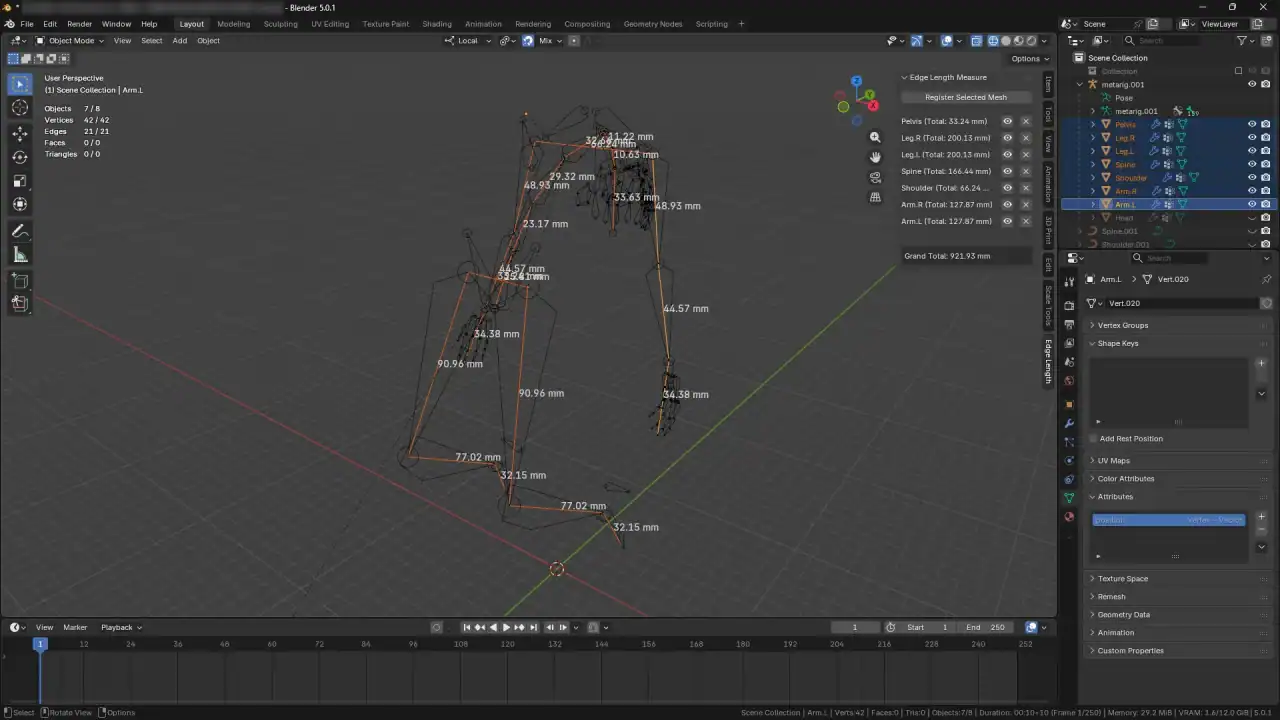Click the Register Selected Mesh button

pyautogui.click(x=965, y=97)
